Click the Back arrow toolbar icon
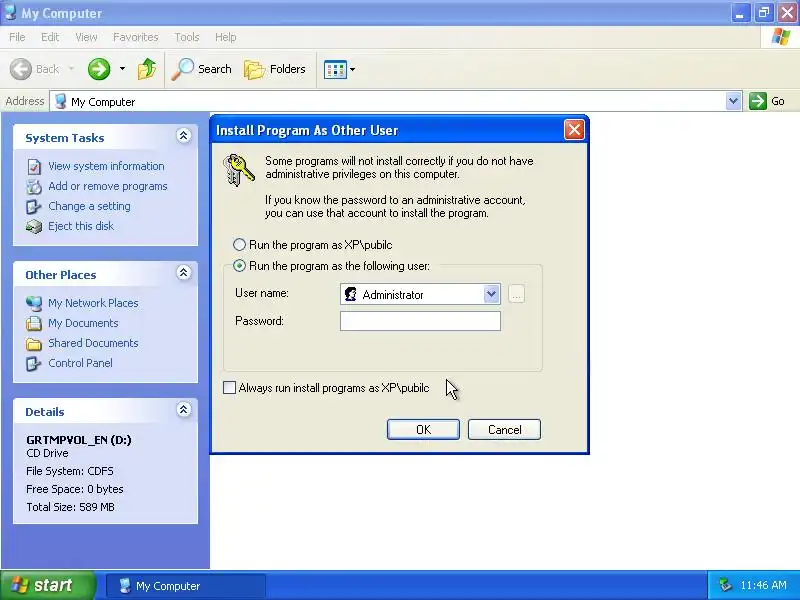This screenshot has height=600, width=800. tap(21, 69)
